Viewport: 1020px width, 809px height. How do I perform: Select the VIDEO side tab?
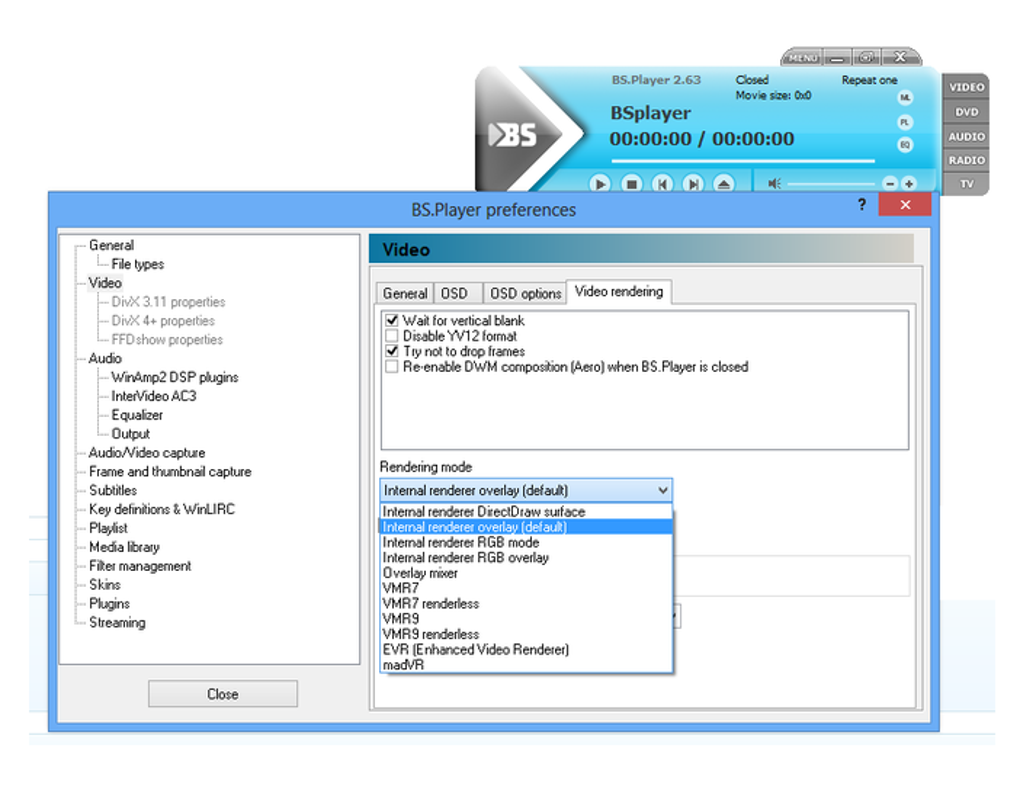click(x=966, y=87)
